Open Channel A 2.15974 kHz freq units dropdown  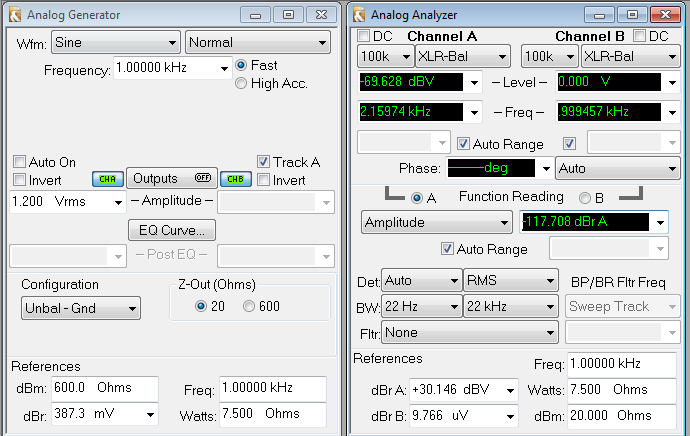point(474,112)
